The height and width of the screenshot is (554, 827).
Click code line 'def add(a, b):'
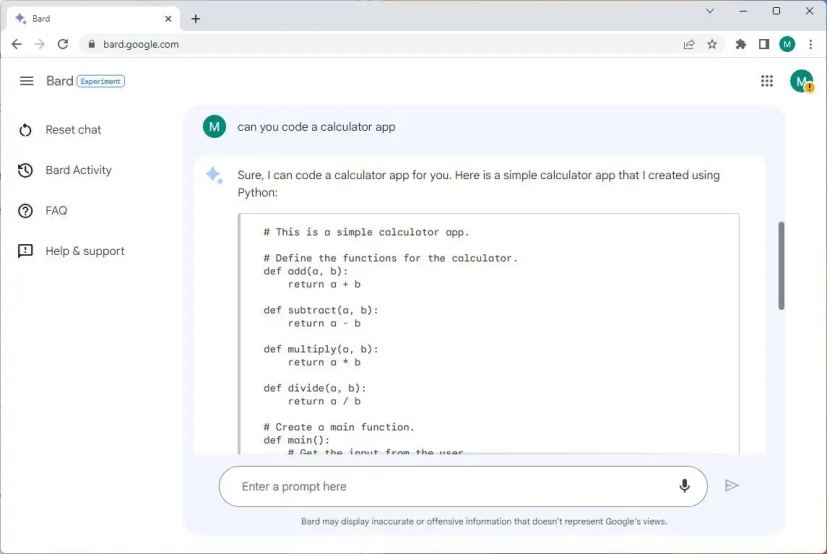point(305,271)
